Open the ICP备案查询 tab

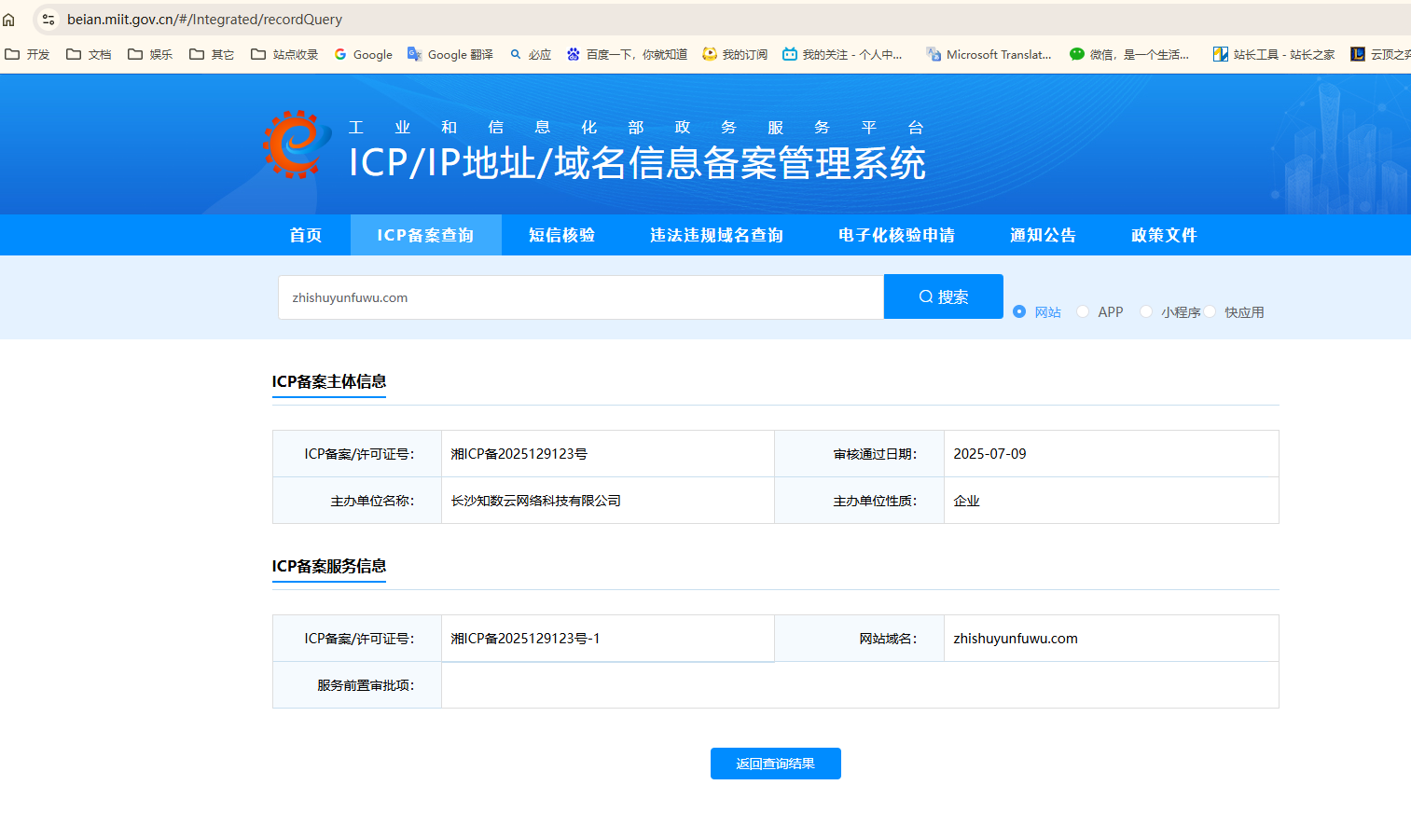tap(426, 235)
